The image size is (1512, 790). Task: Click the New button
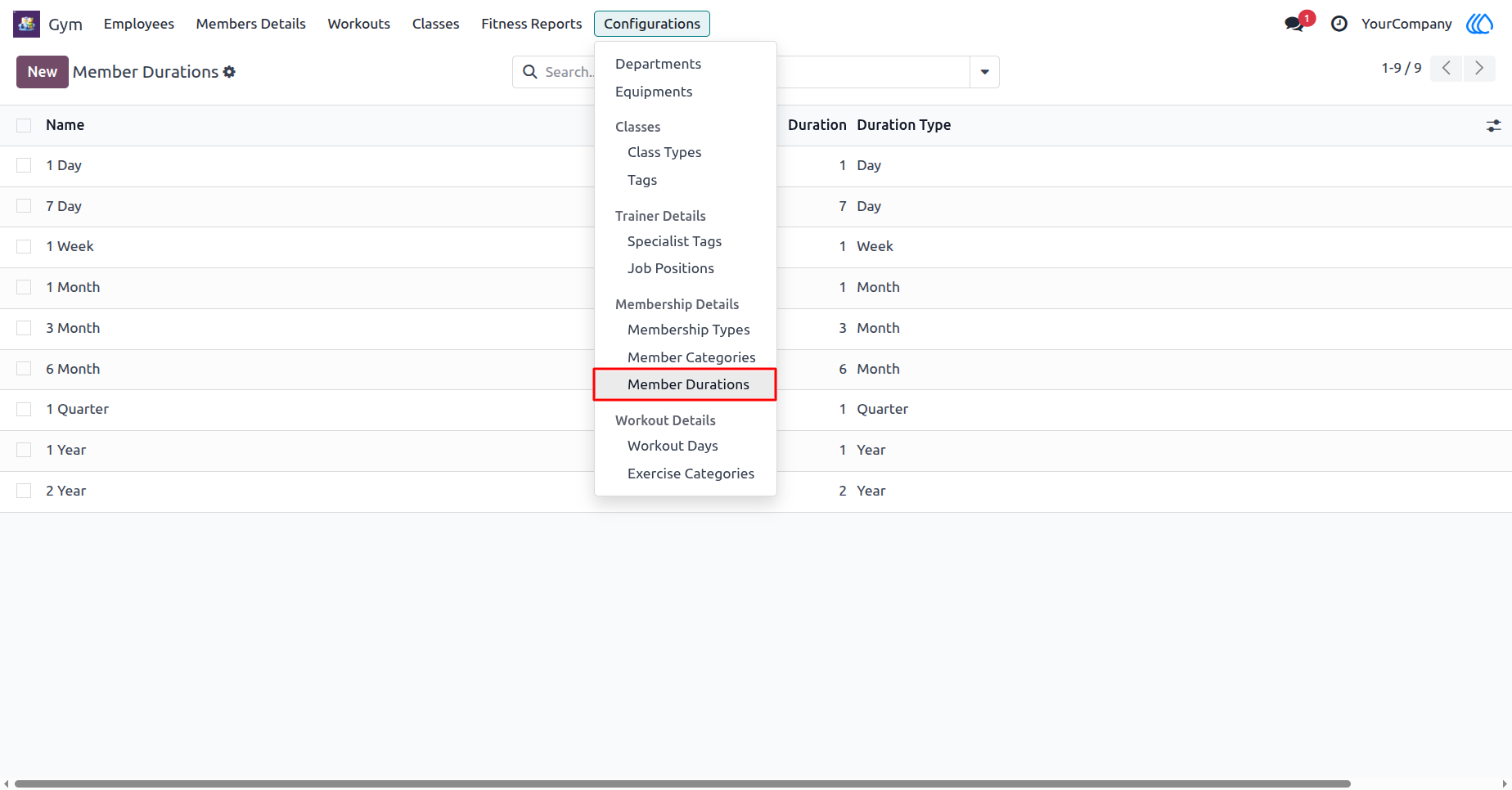43,72
